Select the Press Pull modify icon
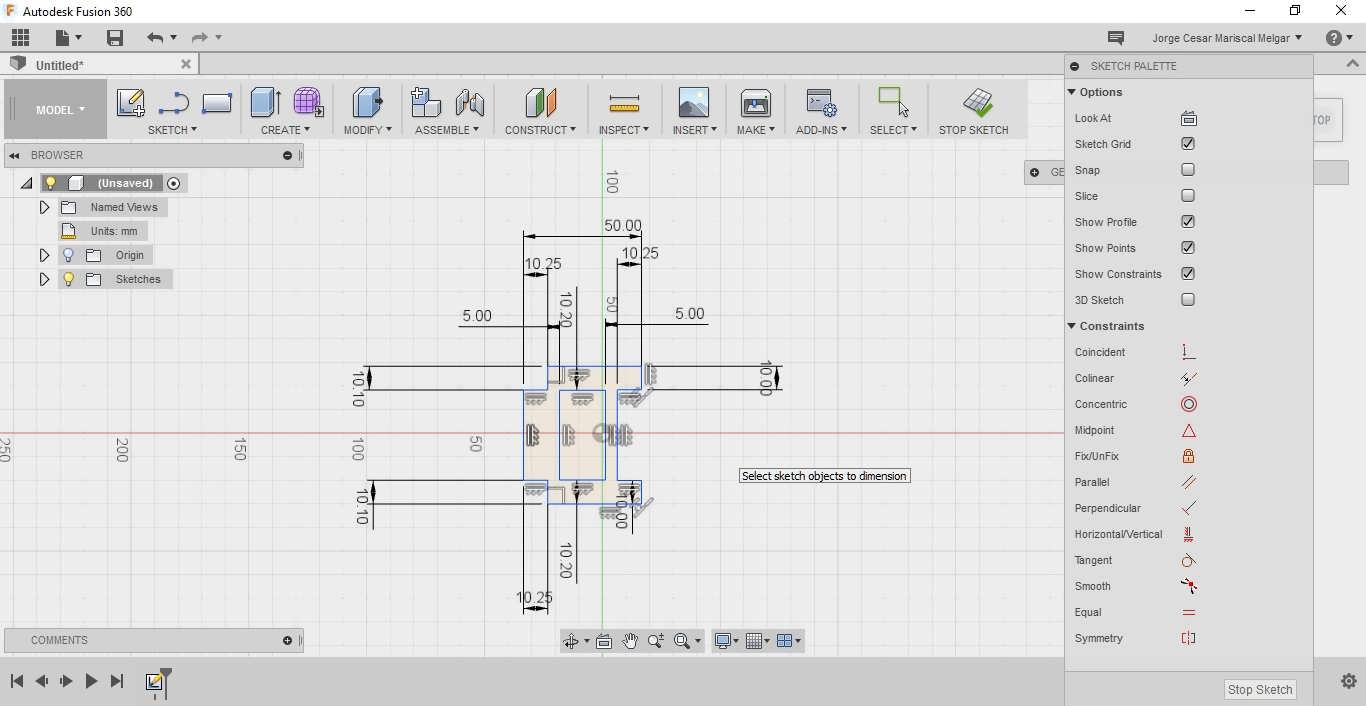This screenshot has width=1366, height=706. [367, 102]
